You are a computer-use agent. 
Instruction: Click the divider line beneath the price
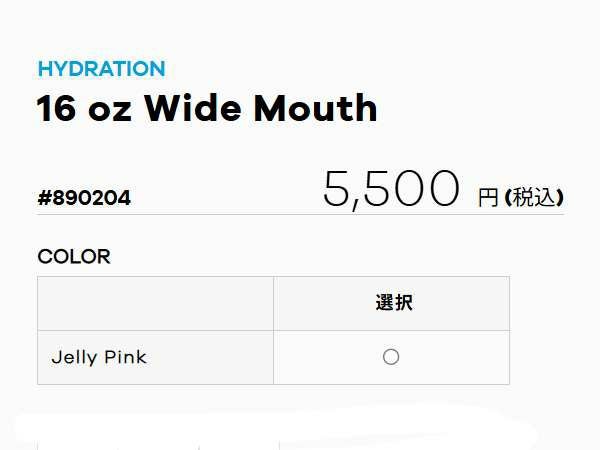(300, 214)
